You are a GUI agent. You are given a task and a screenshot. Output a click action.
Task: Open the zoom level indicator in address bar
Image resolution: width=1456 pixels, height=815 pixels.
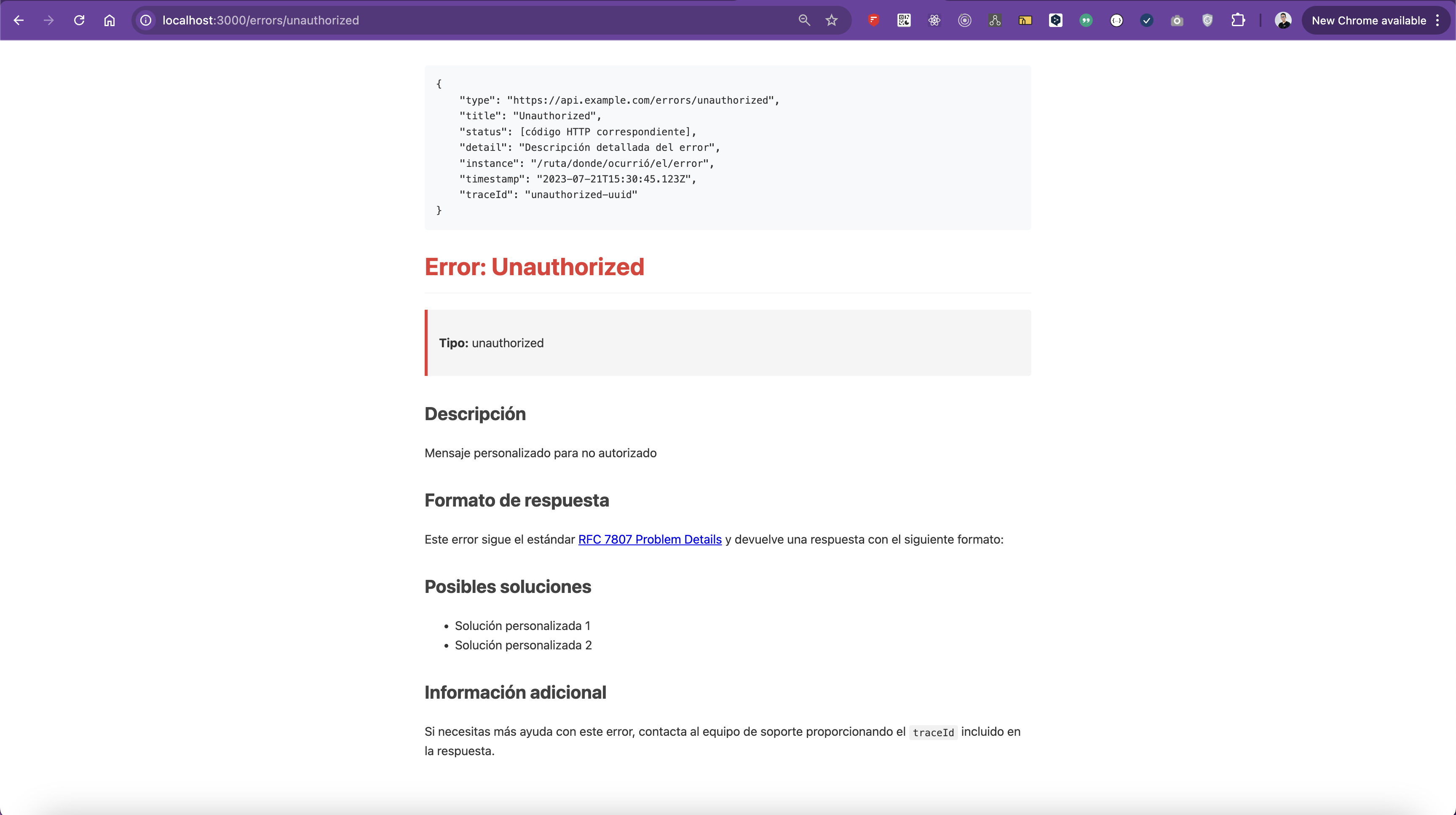[x=804, y=20]
